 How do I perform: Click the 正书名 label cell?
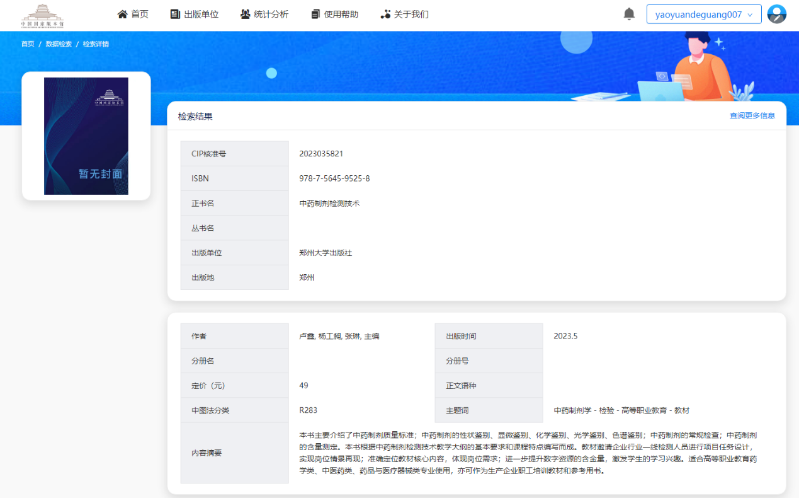[x=234, y=203]
